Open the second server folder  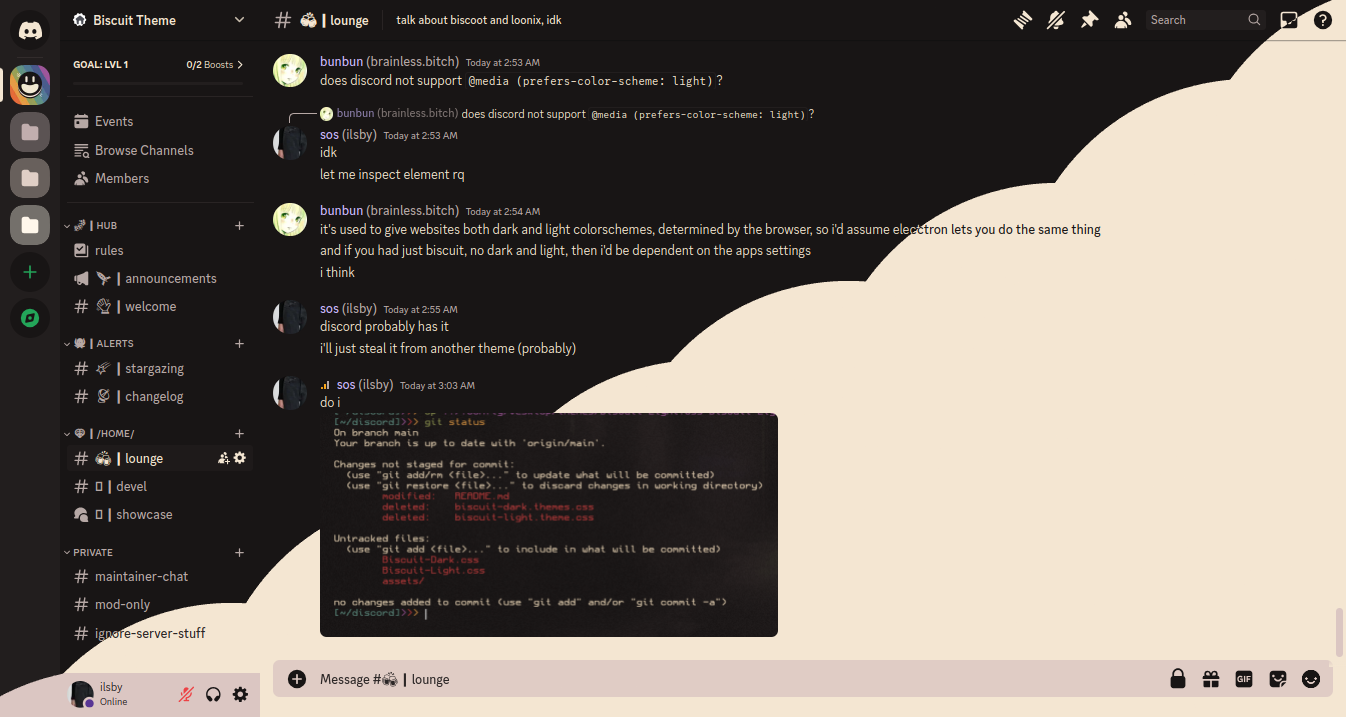tap(30, 178)
